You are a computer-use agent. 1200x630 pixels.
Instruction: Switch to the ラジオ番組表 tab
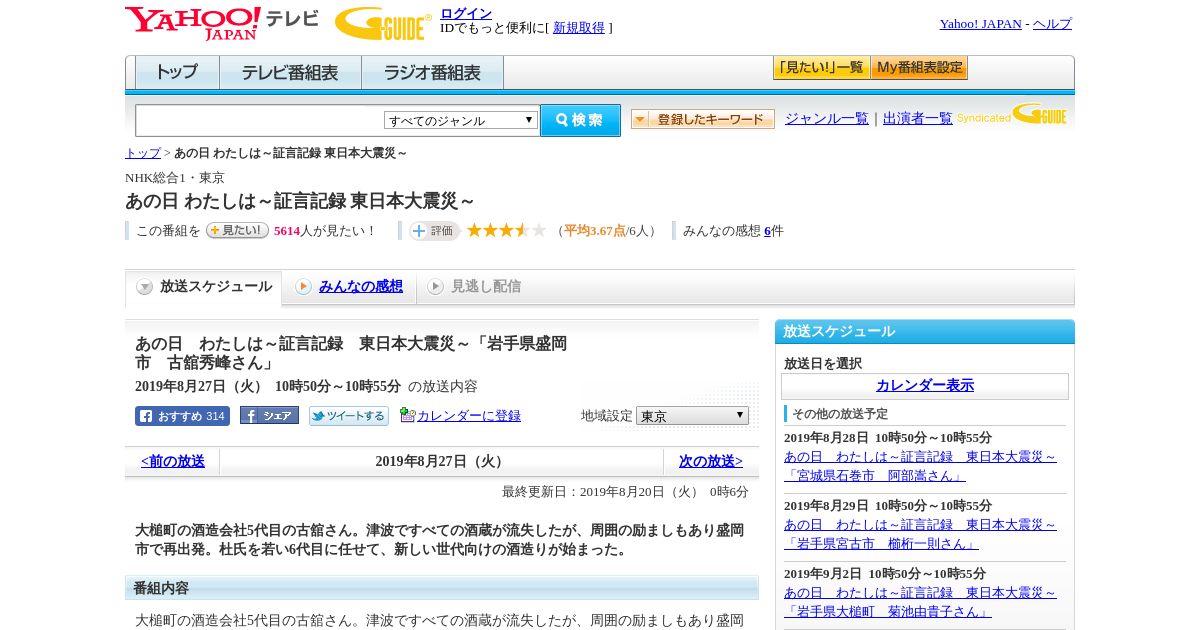pos(432,73)
